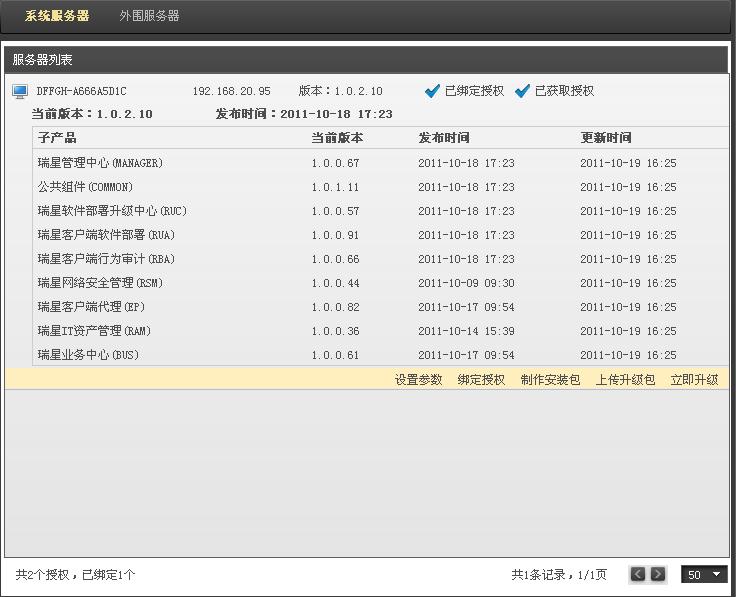Go to previous page arrow
The image size is (736, 597).
[x=637, y=574]
